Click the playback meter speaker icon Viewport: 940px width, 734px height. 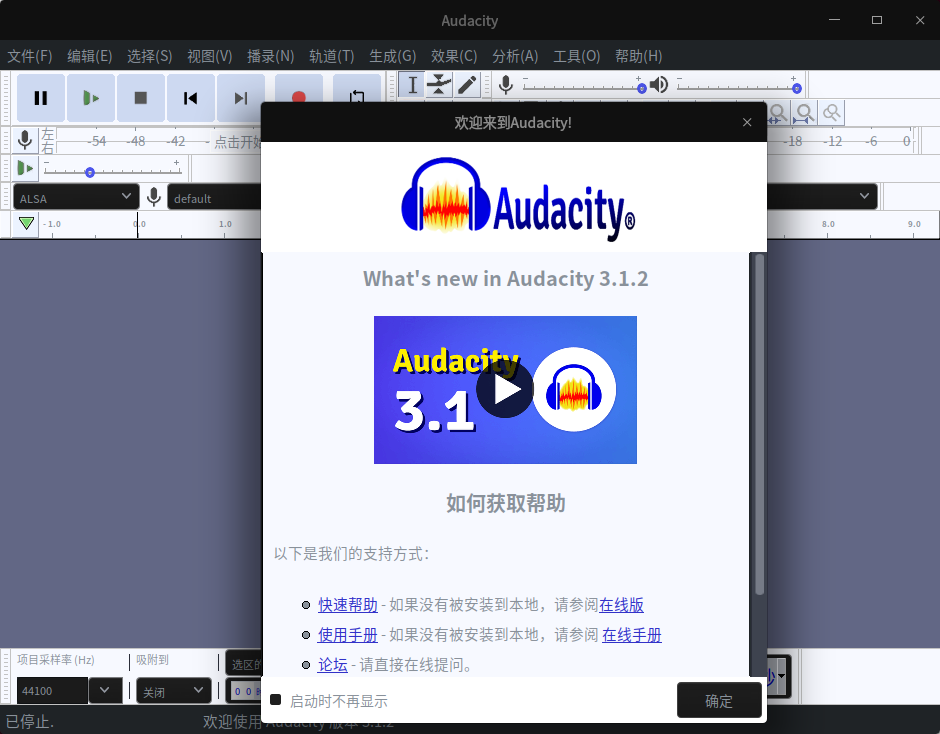point(659,84)
